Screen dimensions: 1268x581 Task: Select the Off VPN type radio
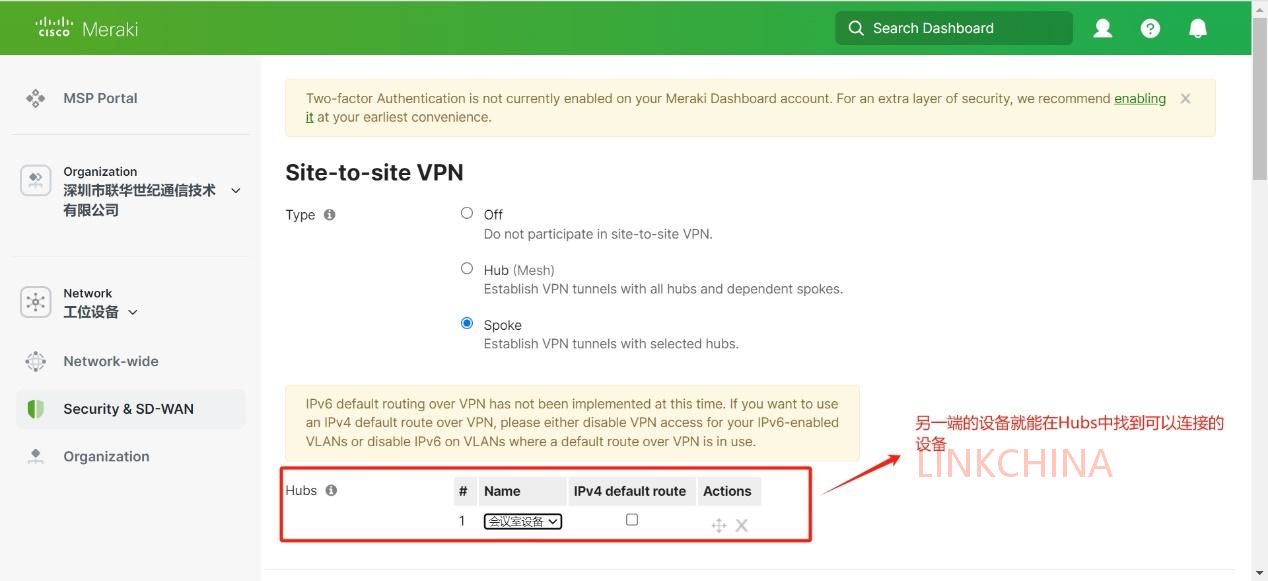point(467,213)
